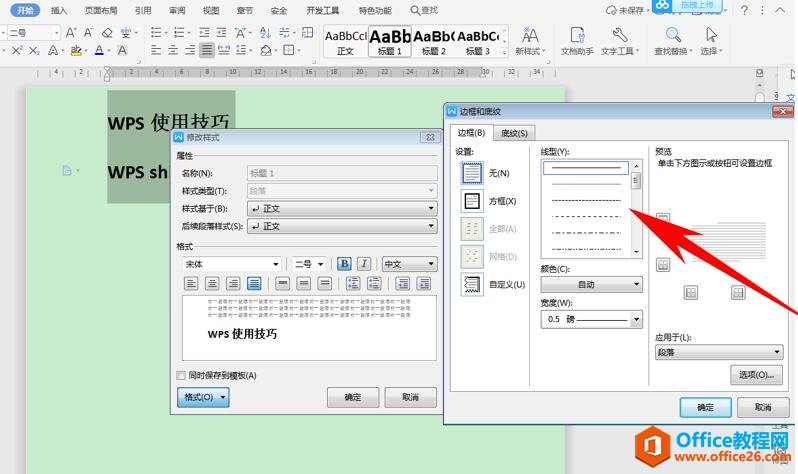Viewport: 798px width, 474px height.
Task: Cancel the Borders and Shading dialog
Action: pyautogui.click(x=763, y=407)
